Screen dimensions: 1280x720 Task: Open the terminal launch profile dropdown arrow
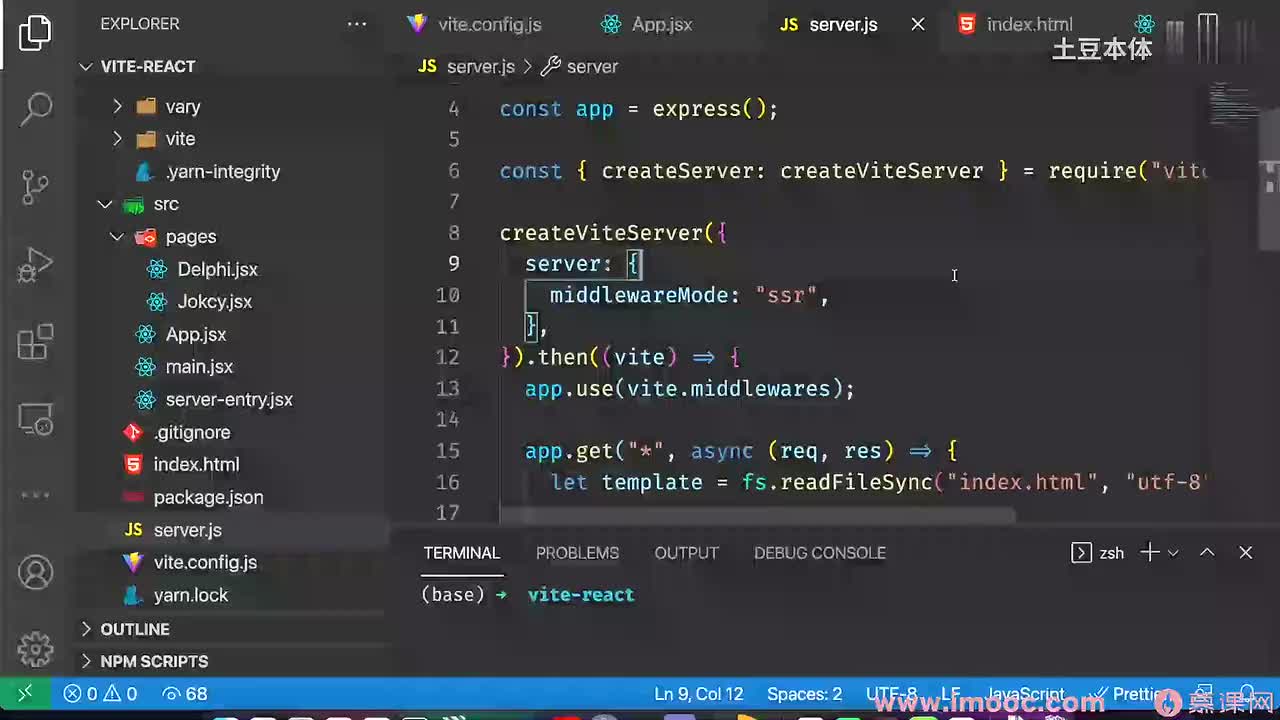[1173, 553]
